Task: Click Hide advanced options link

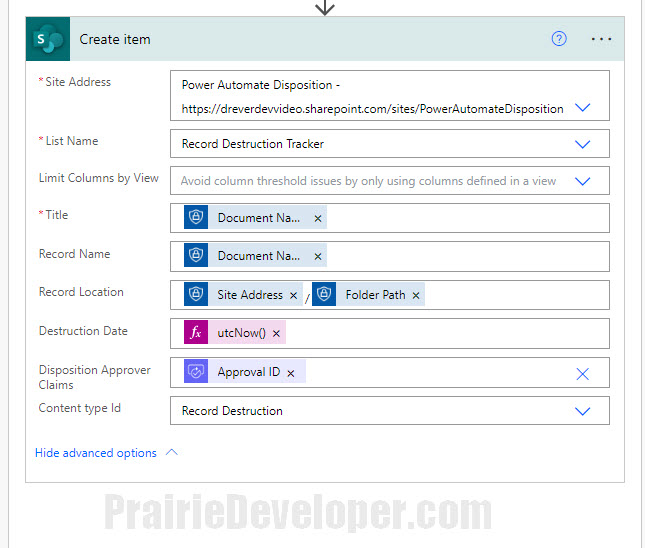Action: click(96, 453)
